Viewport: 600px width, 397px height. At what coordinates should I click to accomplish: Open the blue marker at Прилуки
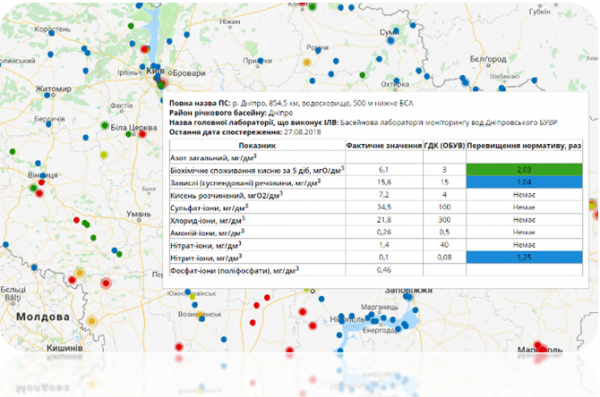click(260, 60)
